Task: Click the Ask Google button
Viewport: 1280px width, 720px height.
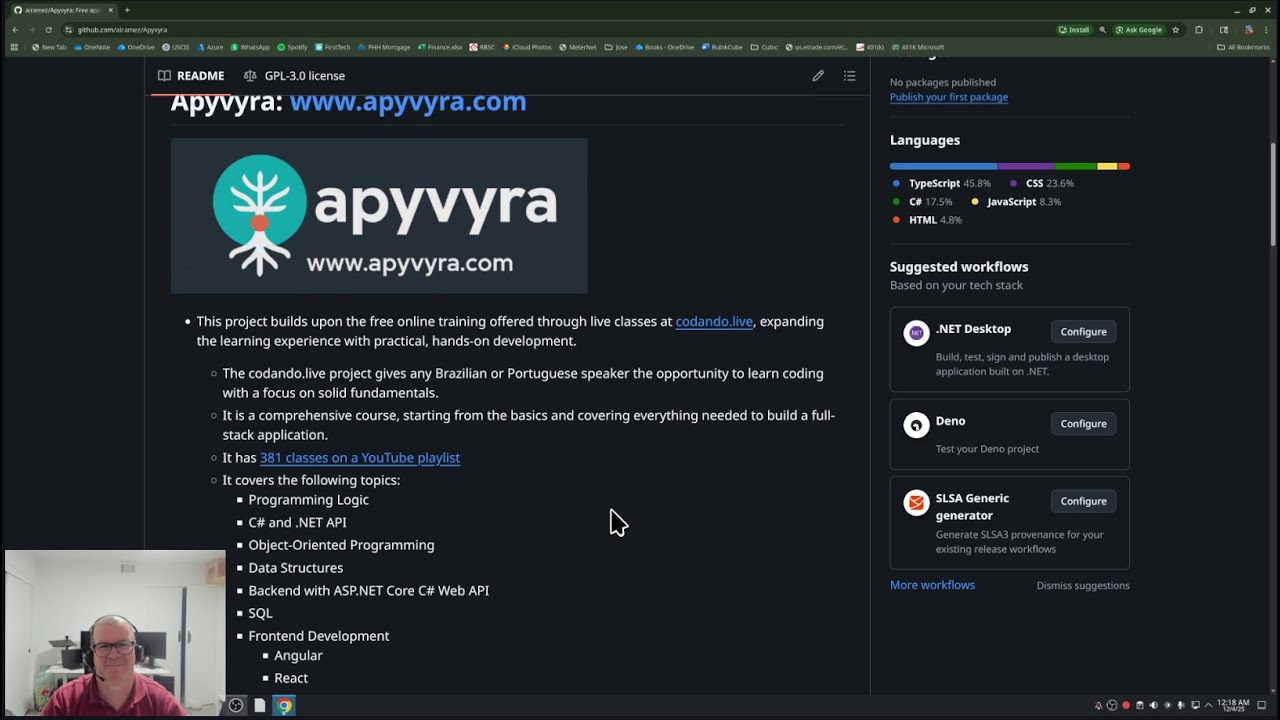Action: coord(1140,30)
